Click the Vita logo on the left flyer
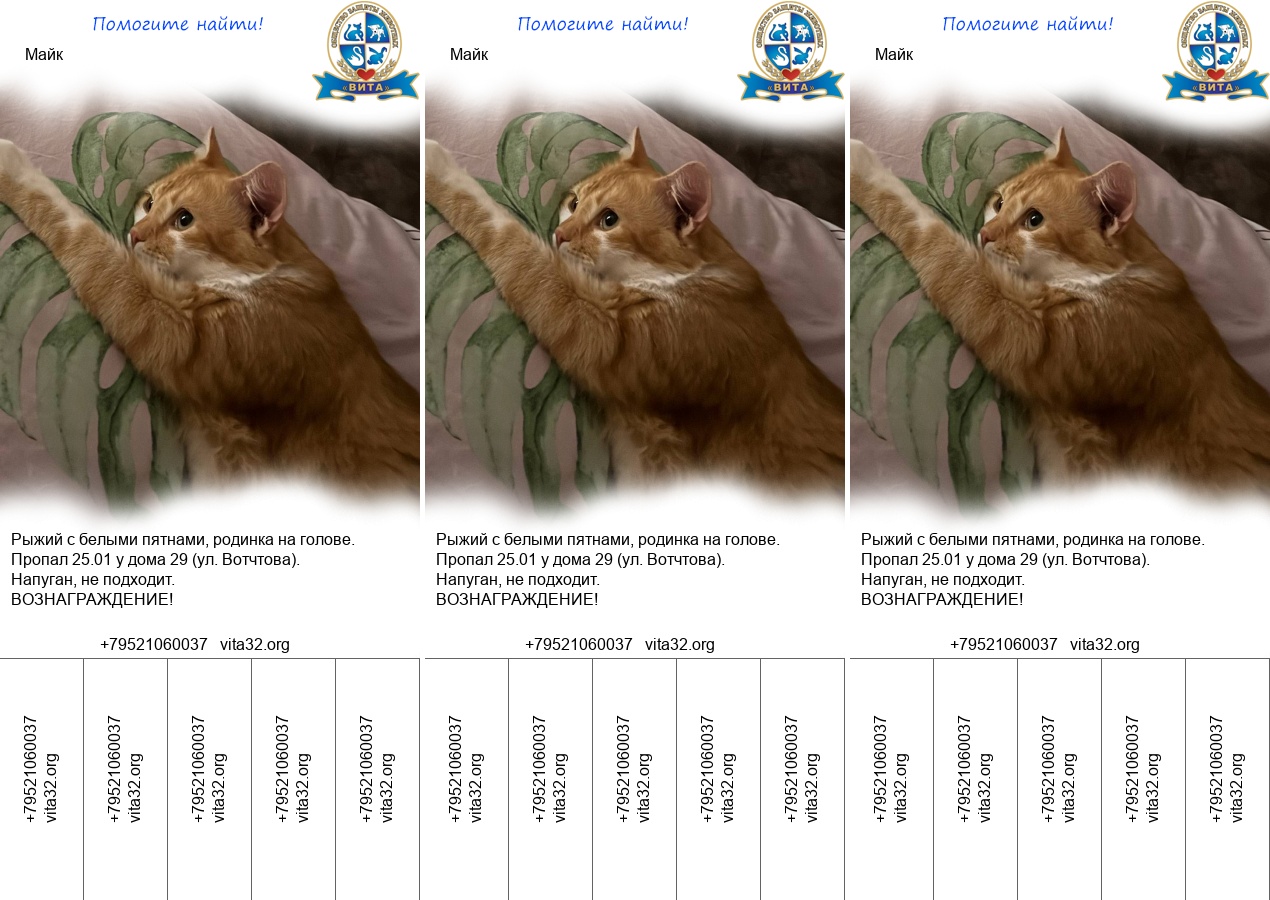Image resolution: width=1270 pixels, height=900 pixels. point(365,52)
